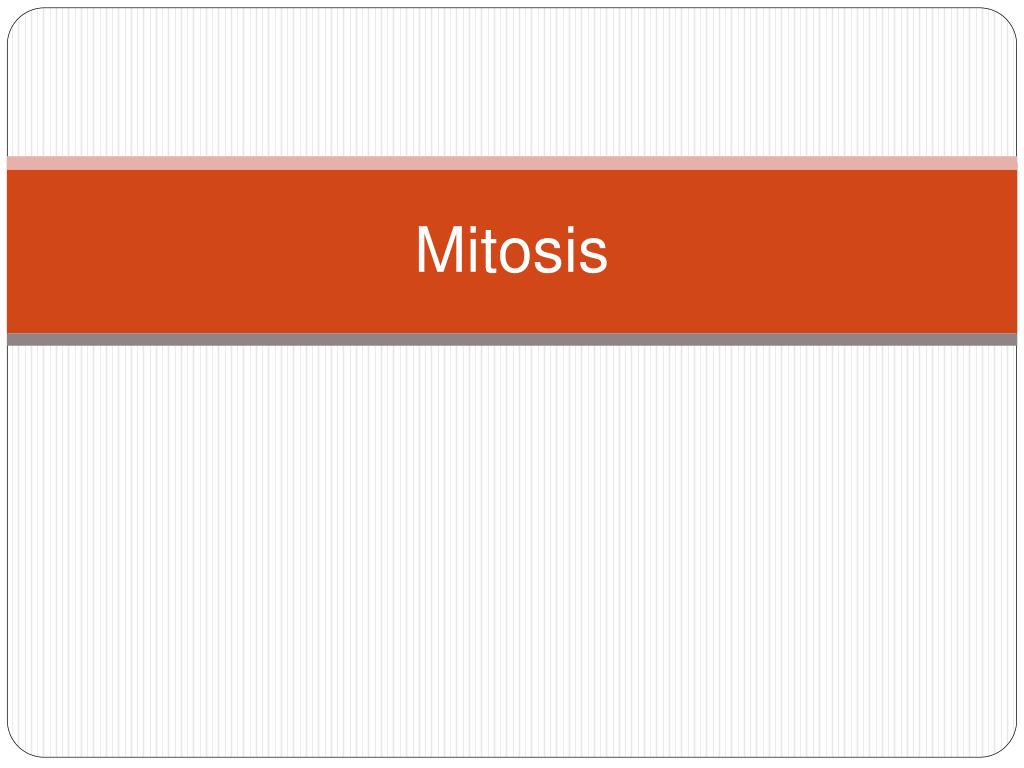
Task: Click the orange banner right of the title
Action: [812, 251]
